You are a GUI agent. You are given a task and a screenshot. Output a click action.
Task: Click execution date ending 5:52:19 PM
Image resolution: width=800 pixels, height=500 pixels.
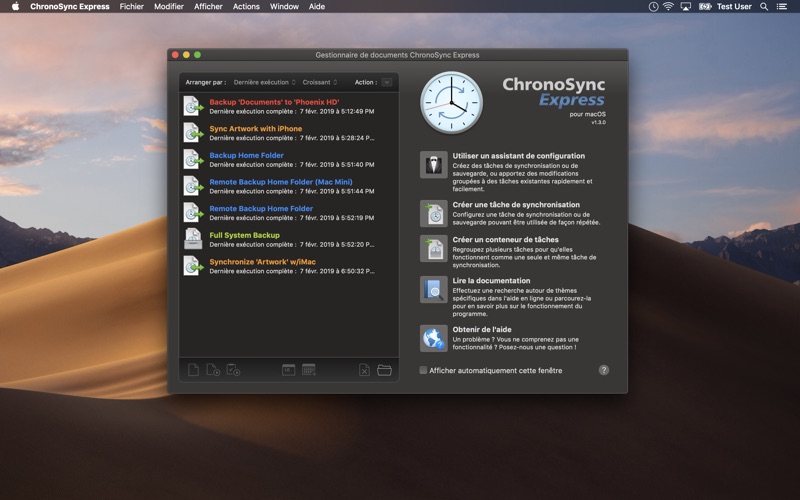click(x=337, y=218)
